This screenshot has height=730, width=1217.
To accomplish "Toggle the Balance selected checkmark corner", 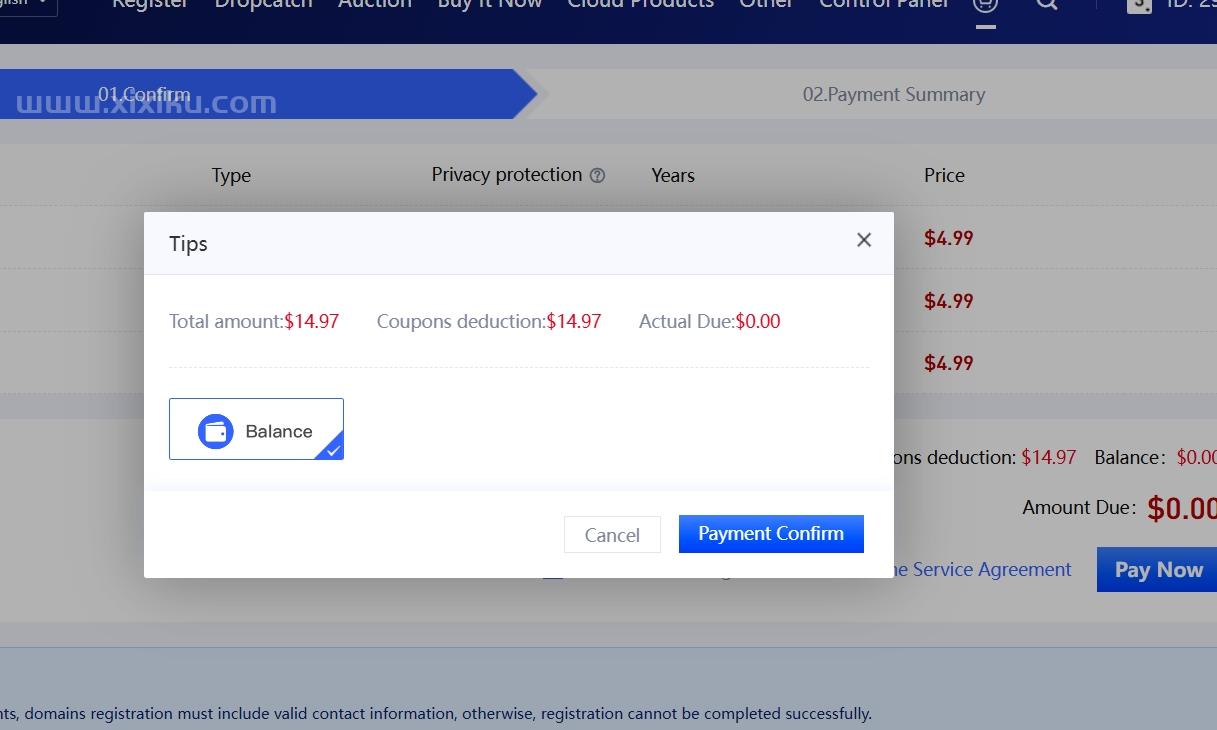I will click(x=332, y=449).
